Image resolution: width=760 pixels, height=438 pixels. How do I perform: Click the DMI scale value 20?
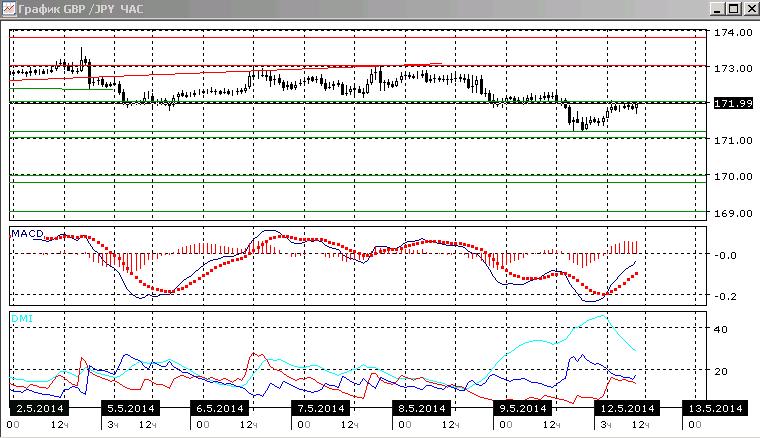(x=721, y=371)
